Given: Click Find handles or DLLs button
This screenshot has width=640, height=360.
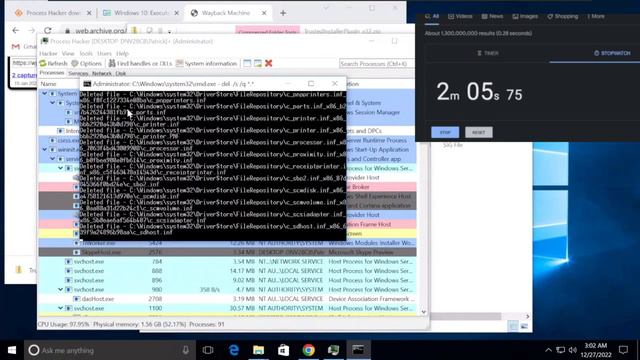Looking at the screenshot, I should click(x=140, y=63).
